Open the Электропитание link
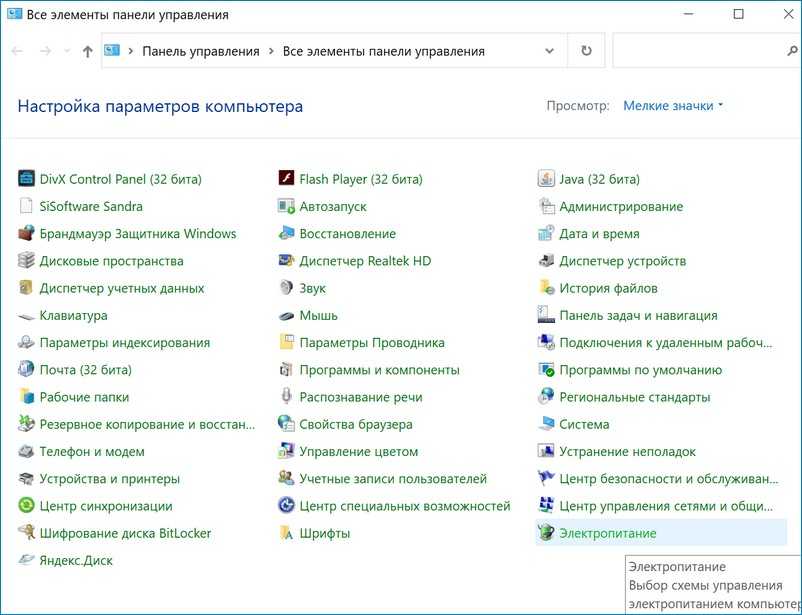 (x=607, y=533)
